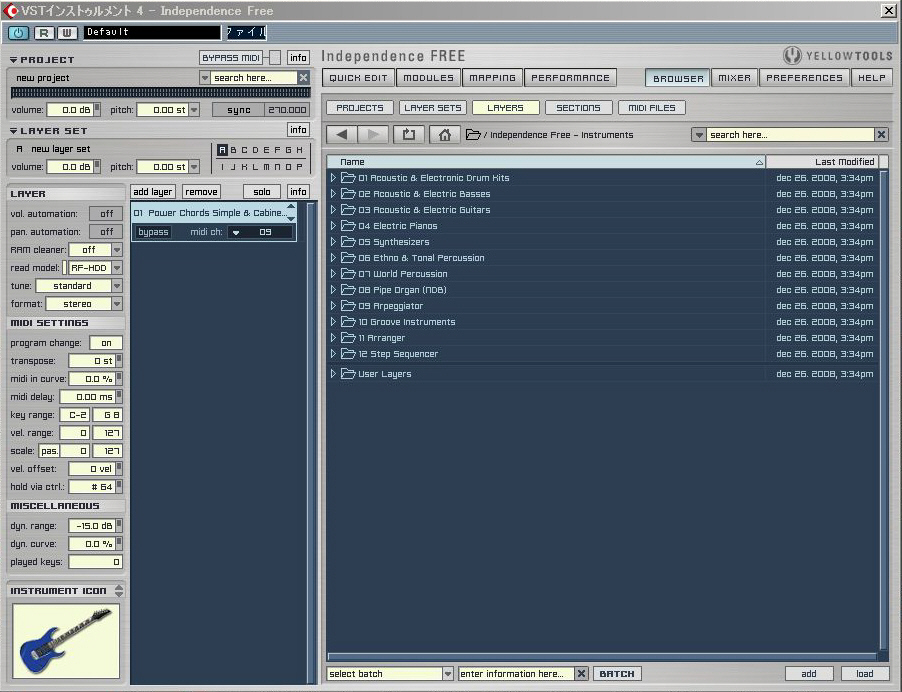Collapse the LAYER SET section triangle

point(13,131)
